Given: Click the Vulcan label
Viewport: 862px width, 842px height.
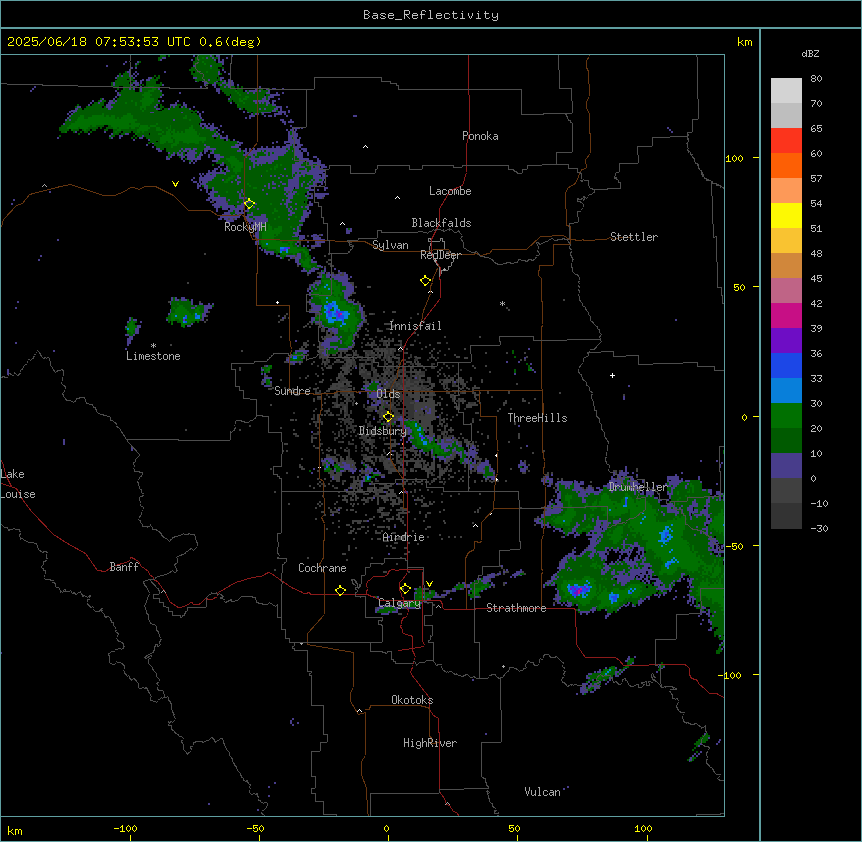Looking at the screenshot, I should pos(543,792).
